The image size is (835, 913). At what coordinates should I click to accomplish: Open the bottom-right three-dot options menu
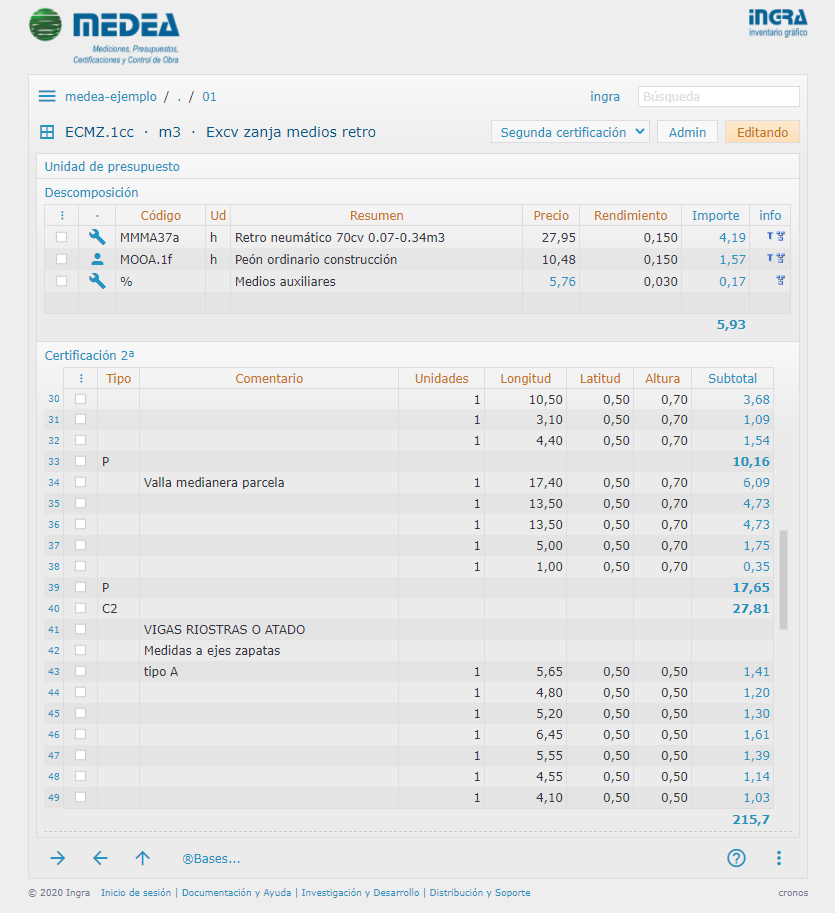[x=779, y=858]
